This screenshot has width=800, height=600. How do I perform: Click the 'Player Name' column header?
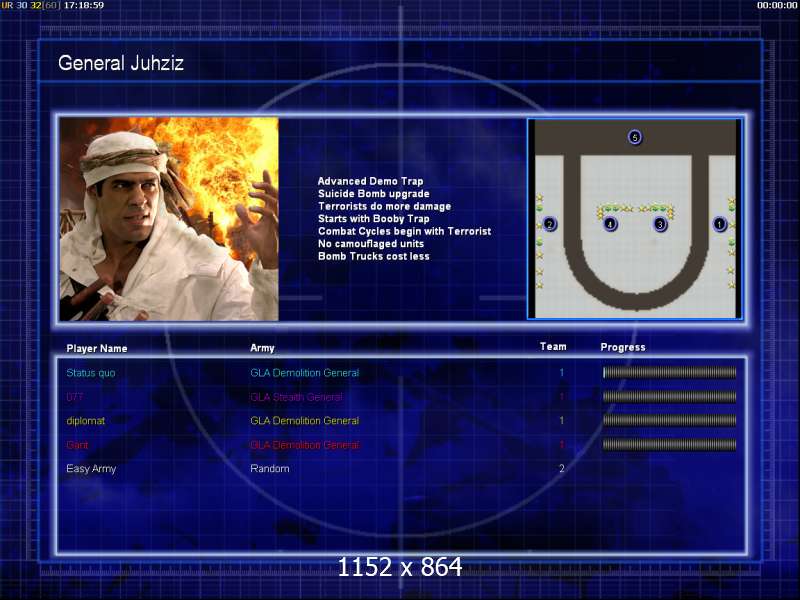click(97, 348)
